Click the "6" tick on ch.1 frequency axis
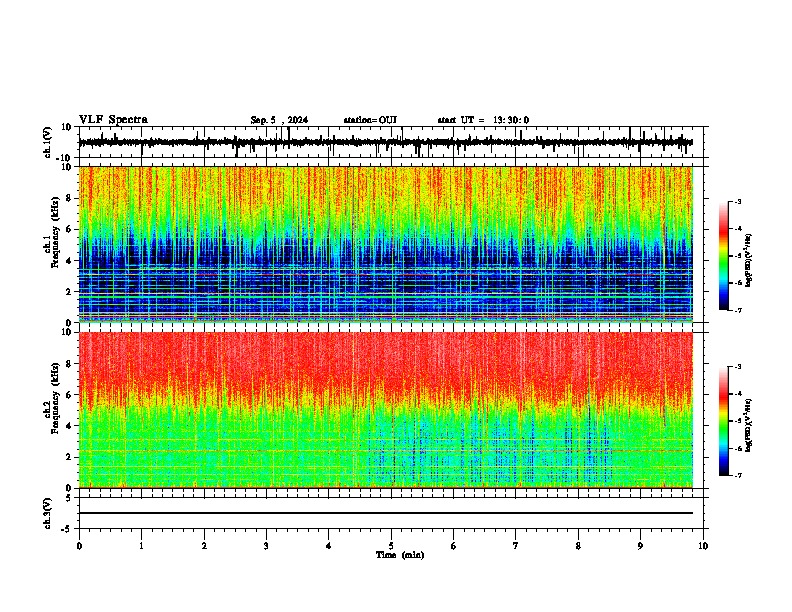The width and height of the screenshot is (792, 612). point(69,229)
